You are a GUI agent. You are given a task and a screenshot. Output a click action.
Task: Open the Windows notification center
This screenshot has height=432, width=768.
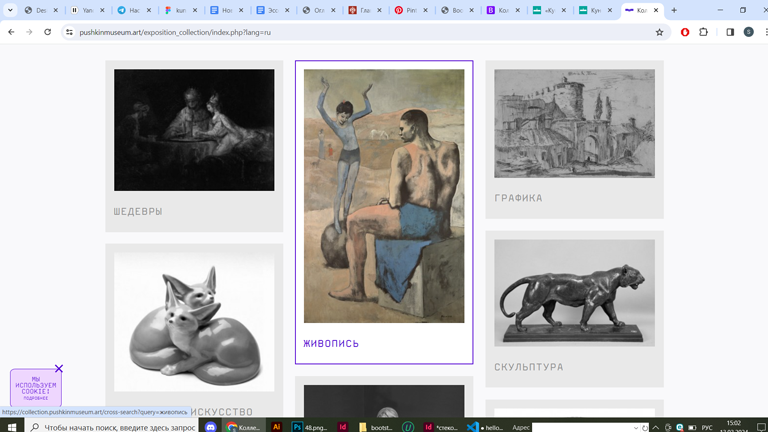pos(761,427)
